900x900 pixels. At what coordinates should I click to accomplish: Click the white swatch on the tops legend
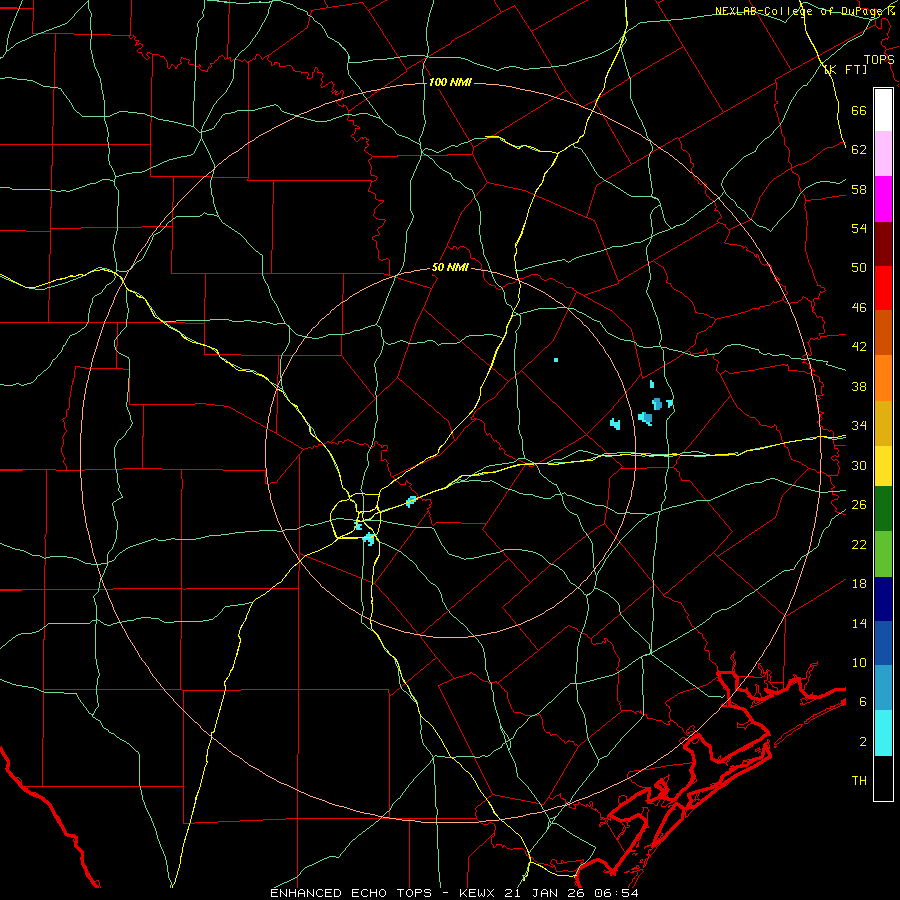click(883, 110)
